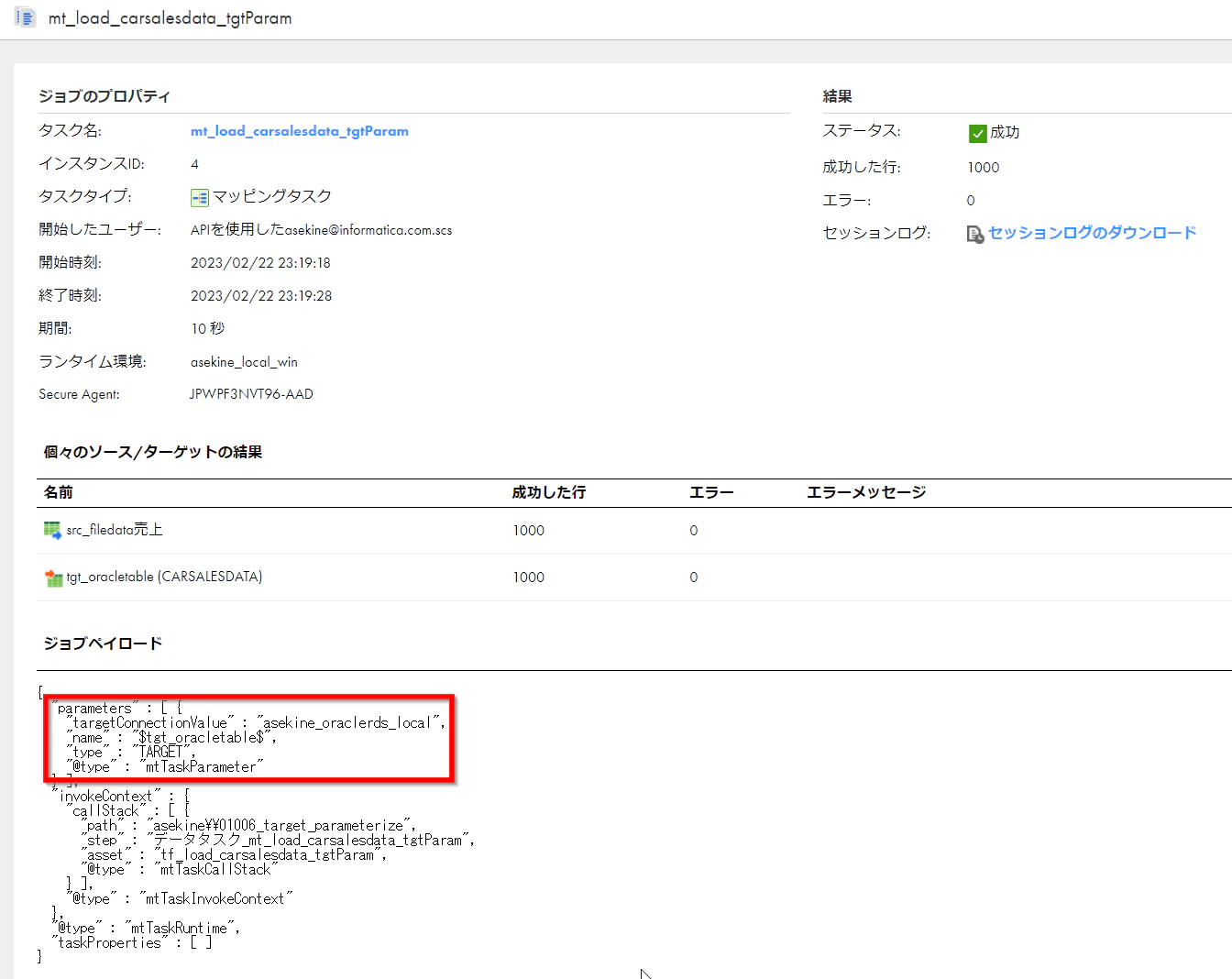Click success rows 1000 for src_filedata売上
This screenshot has width=1232, height=979.
tap(529, 531)
